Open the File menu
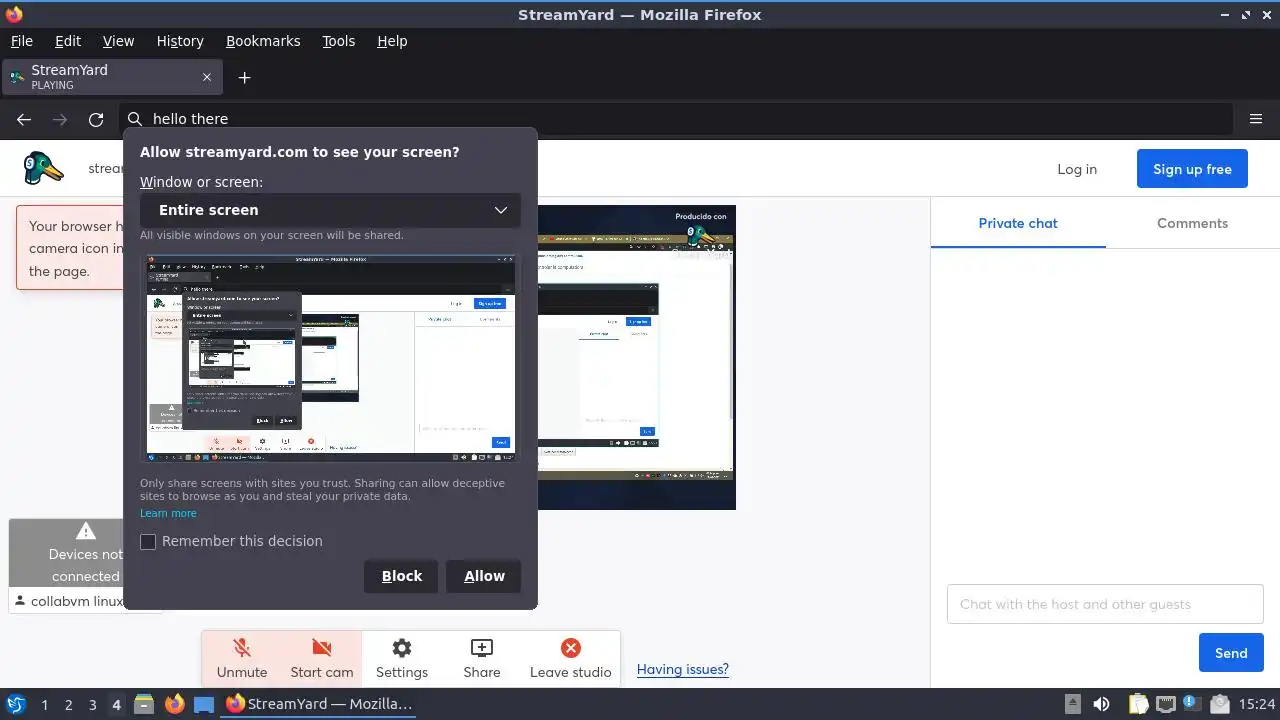The image size is (1280, 720). (x=21, y=41)
